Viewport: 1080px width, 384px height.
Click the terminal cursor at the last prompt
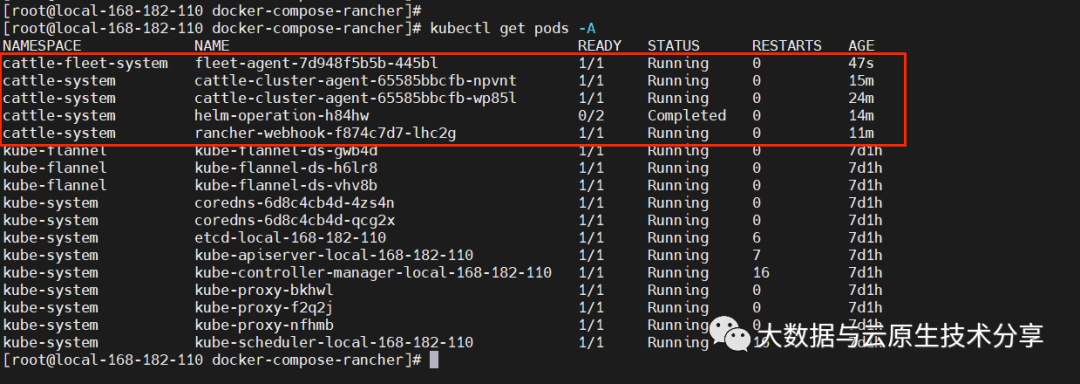[x=433, y=360]
